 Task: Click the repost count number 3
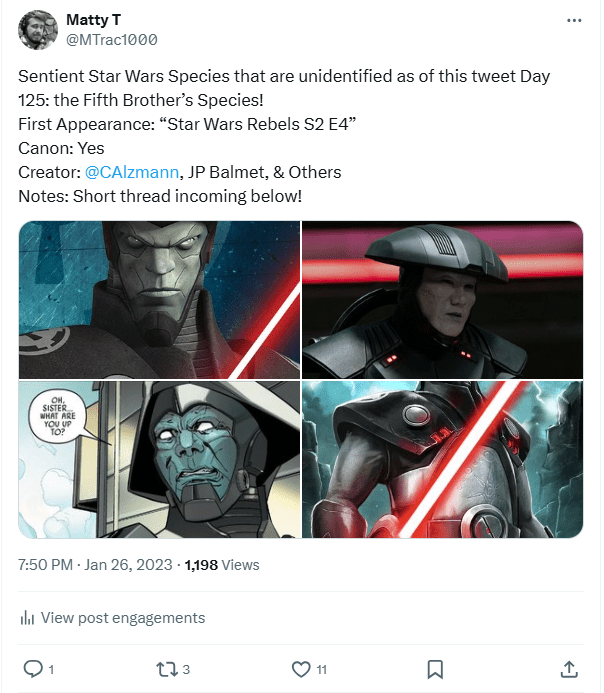186,668
